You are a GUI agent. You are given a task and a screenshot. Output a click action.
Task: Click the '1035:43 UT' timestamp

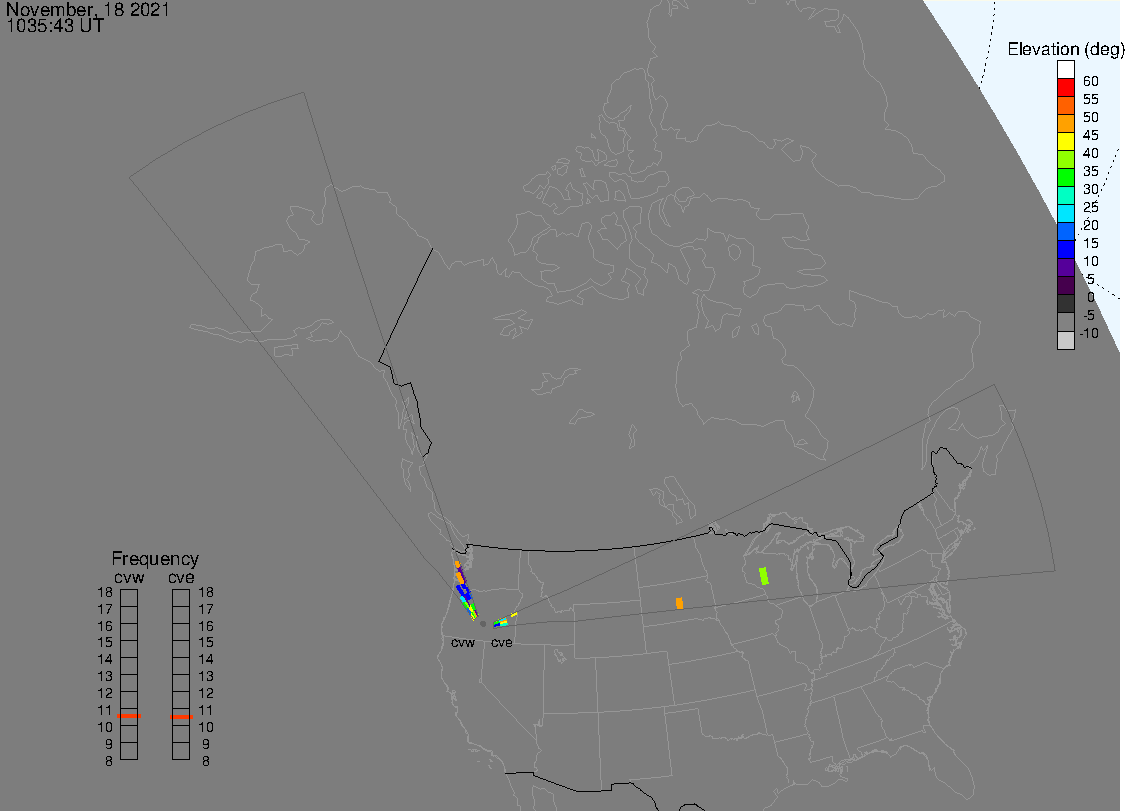[55, 25]
